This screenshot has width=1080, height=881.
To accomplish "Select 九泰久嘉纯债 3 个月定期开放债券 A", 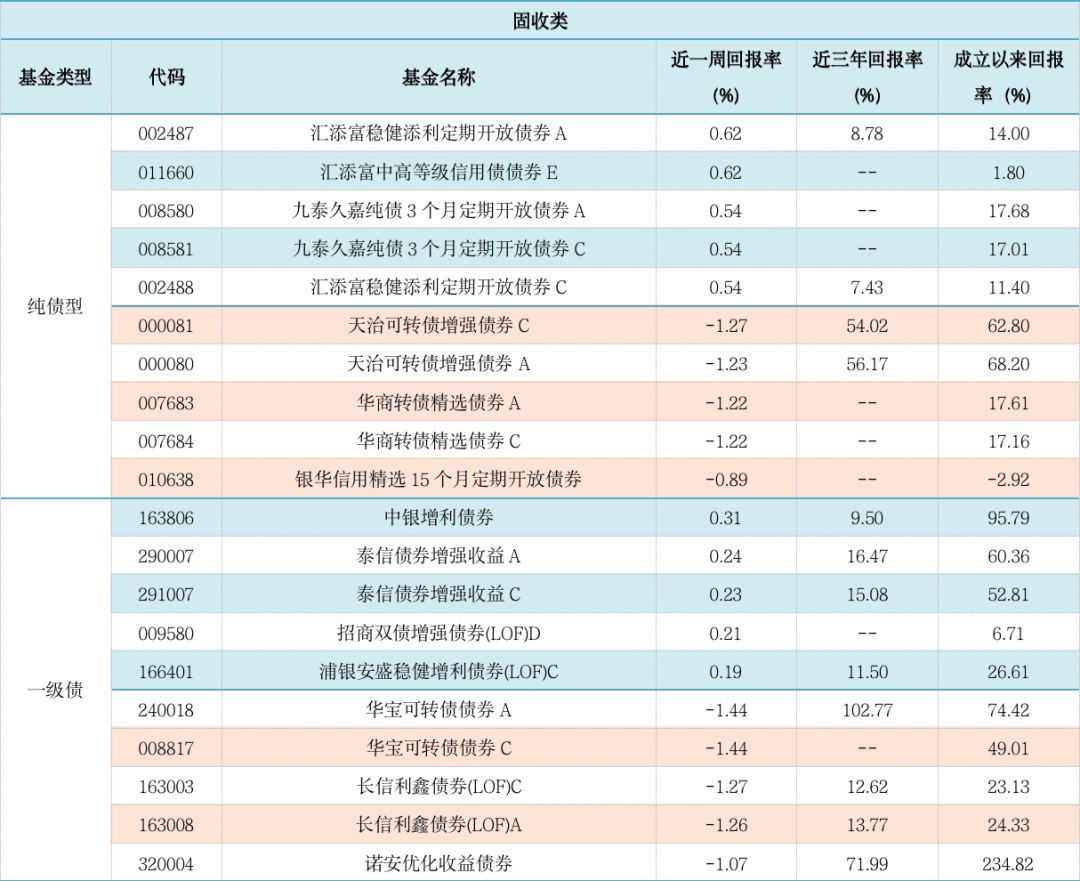I will point(439,210).
